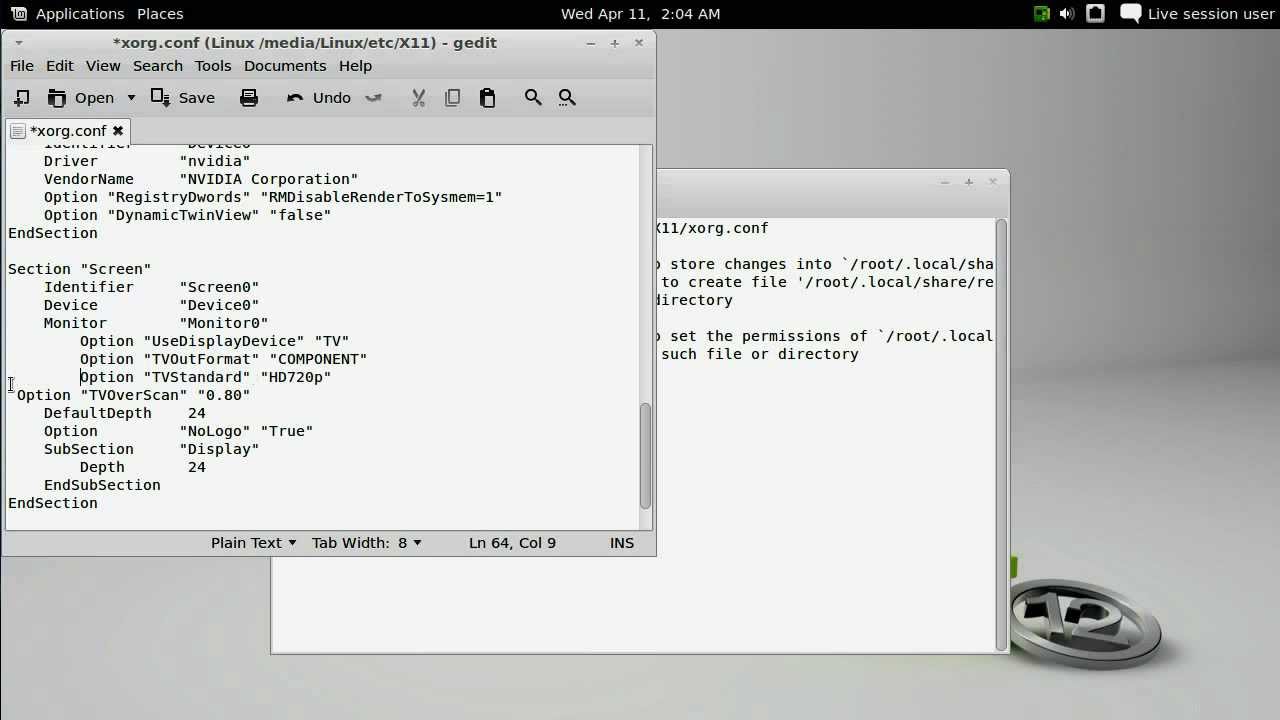The height and width of the screenshot is (720, 1280).
Task: Click the Find and Replace icon
Action: coord(567,97)
